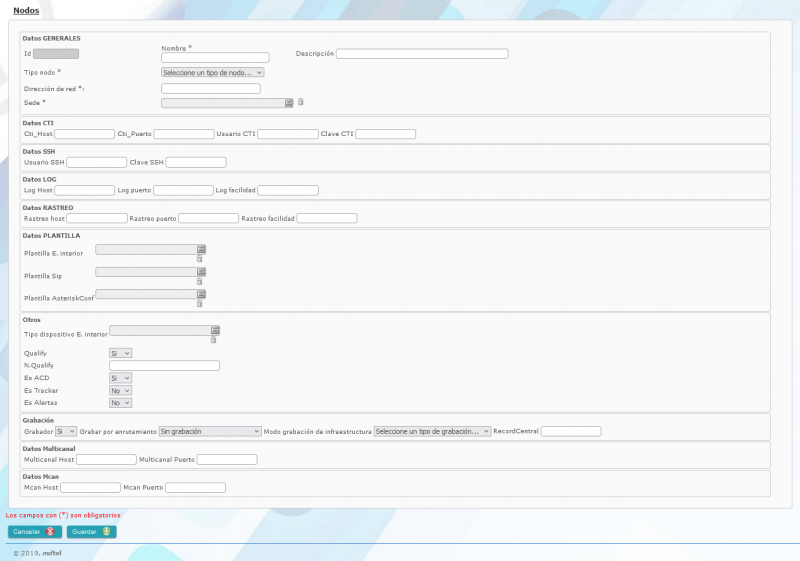800x561 pixels.
Task: Focus the Mcan Puerto field
Action: click(x=195, y=488)
